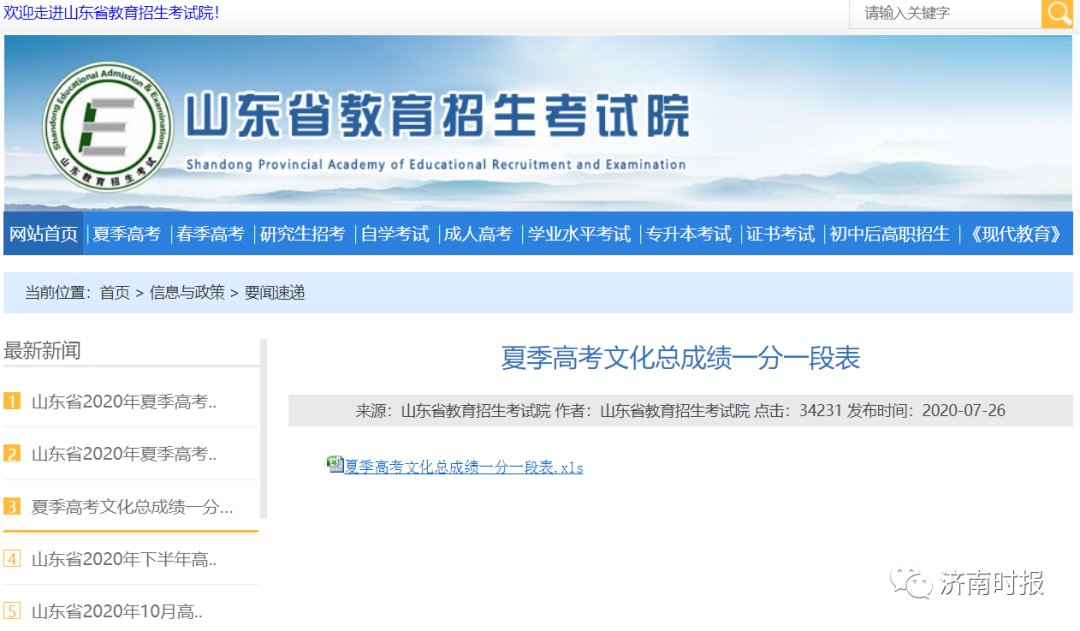Go to 夏季高考 in the nav bar

[127, 234]
